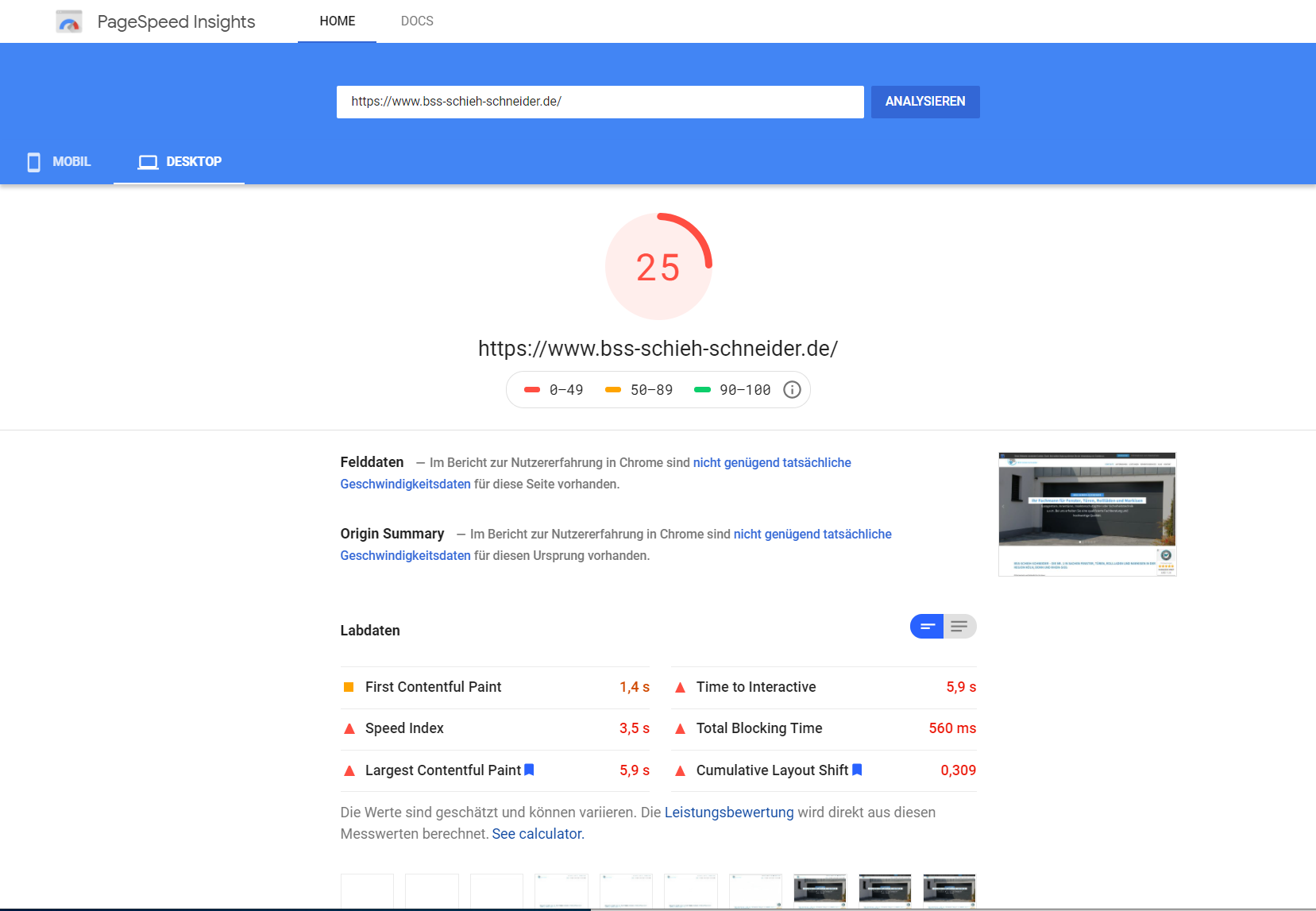
Task: Switch Labdaten to compact view
Action: (927, 627)
